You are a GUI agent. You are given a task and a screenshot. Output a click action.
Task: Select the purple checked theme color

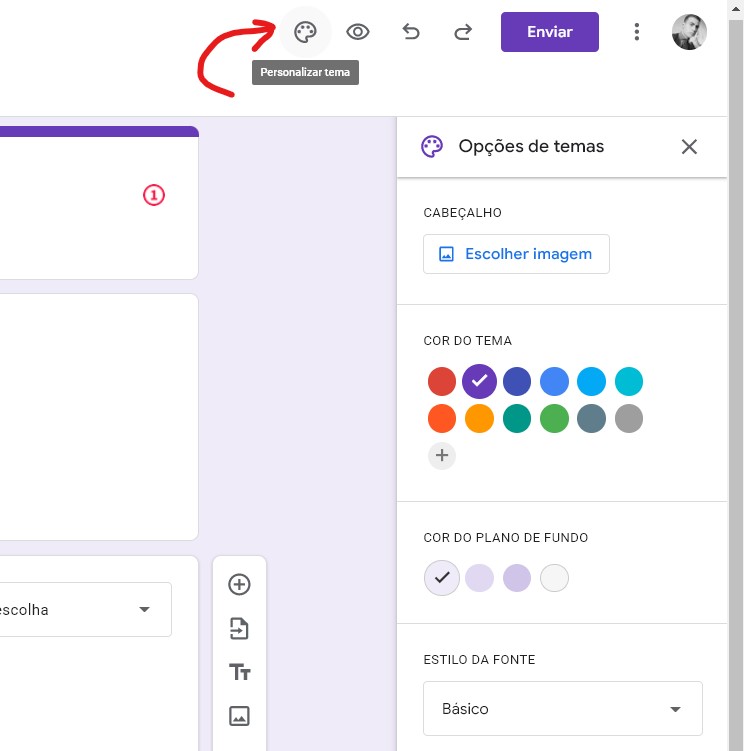coord(479,381)
